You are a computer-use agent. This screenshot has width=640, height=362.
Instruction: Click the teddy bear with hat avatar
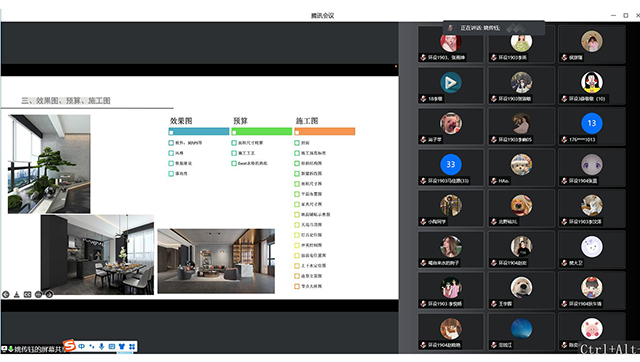click(x=521, y=164)
